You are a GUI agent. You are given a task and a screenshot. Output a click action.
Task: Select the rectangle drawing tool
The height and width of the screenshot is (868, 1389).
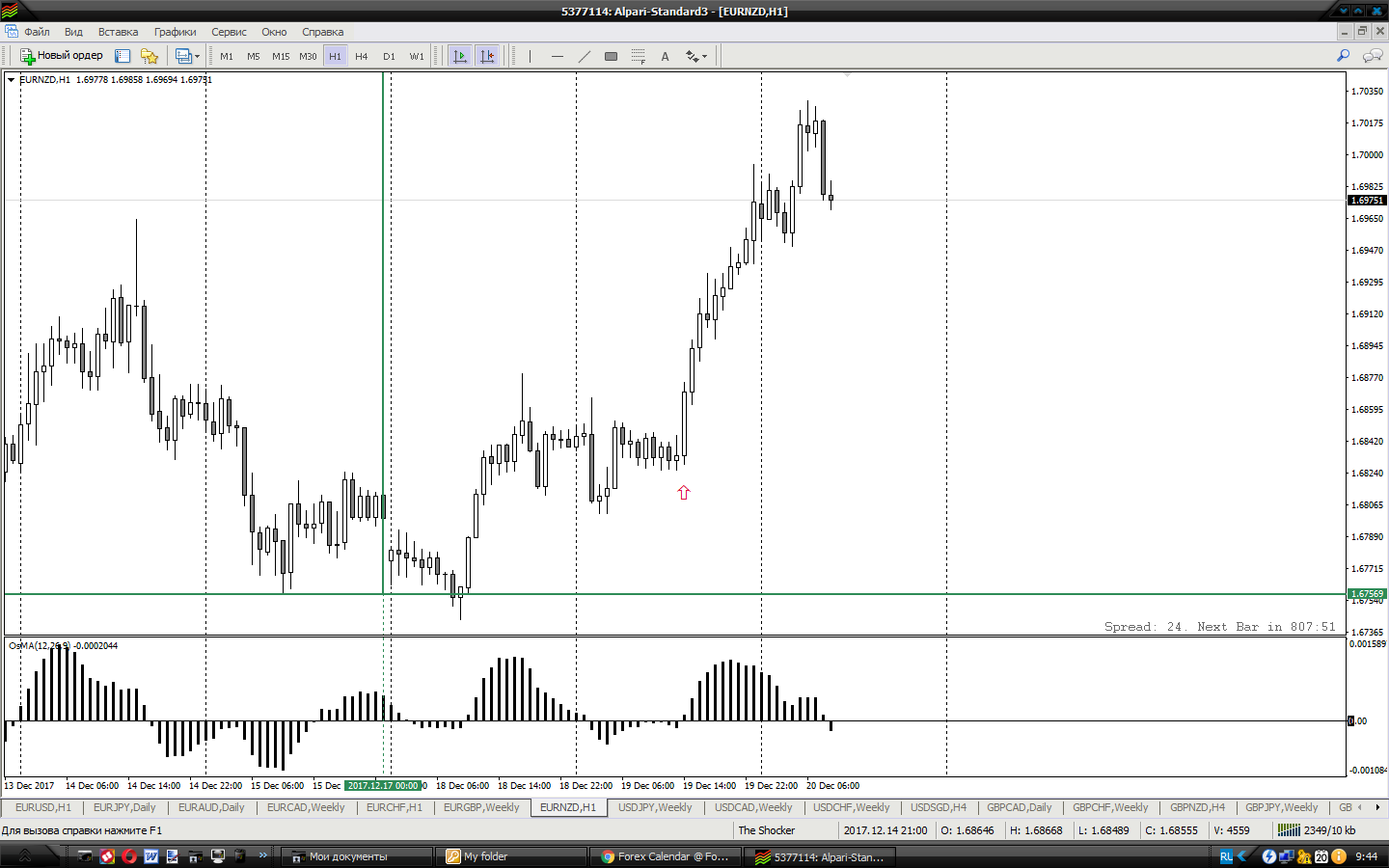(x=611, y=56)
